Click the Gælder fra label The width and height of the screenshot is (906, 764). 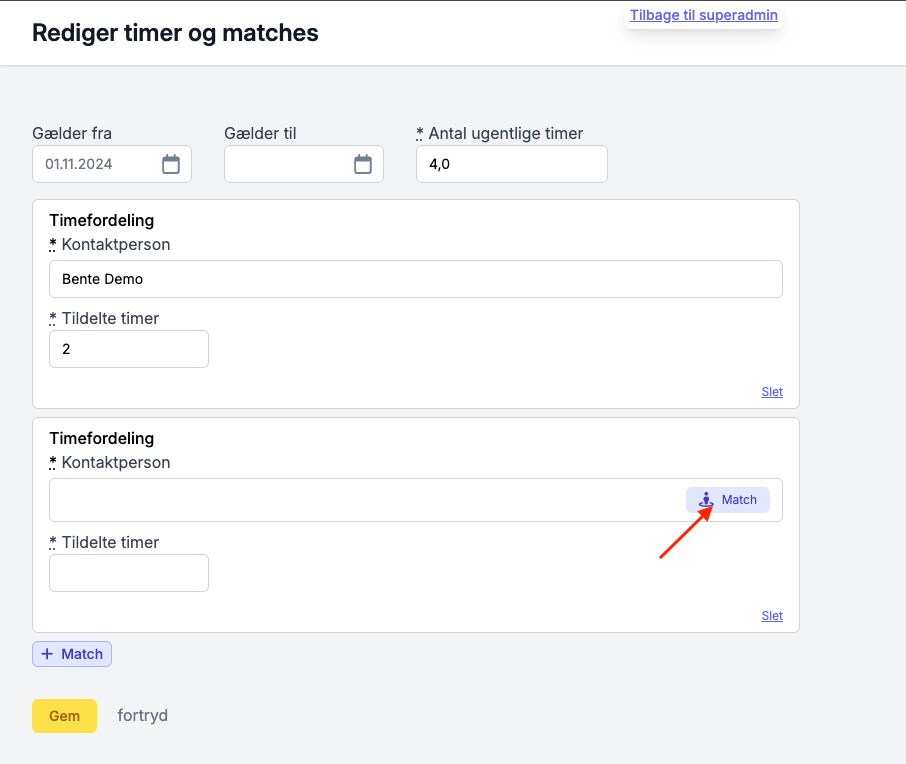pos(72,133)
